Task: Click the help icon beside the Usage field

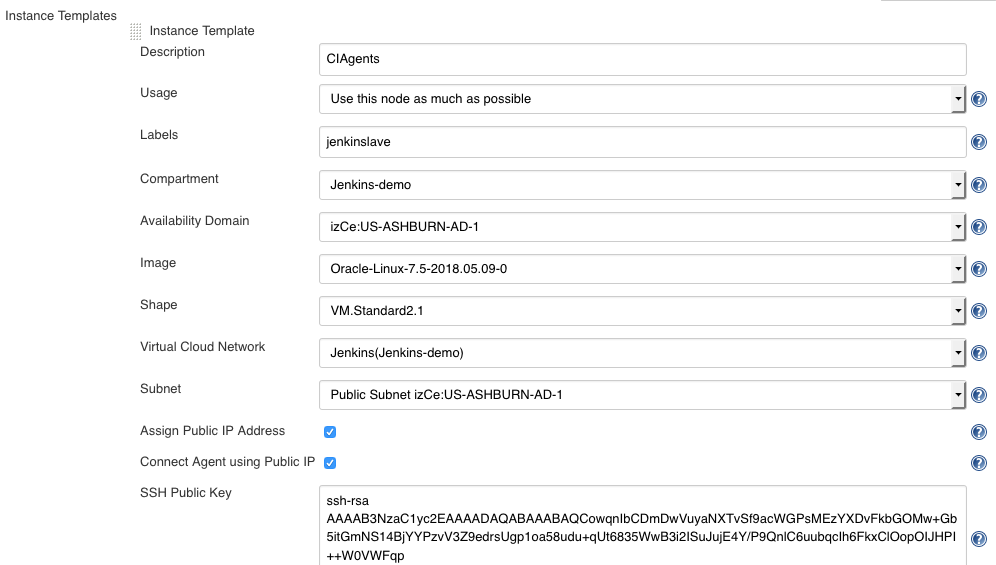Action: click(x=979, y=99)
